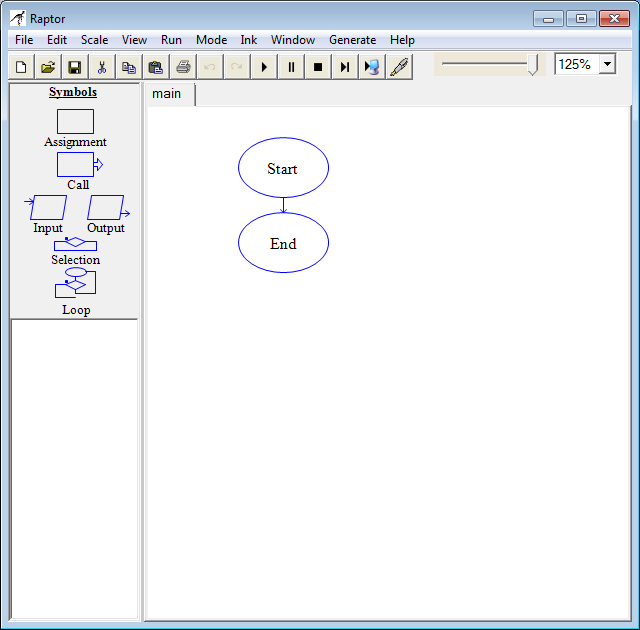
Task: Click inside the empty watch window panel
Action: (x=74, y=469)
